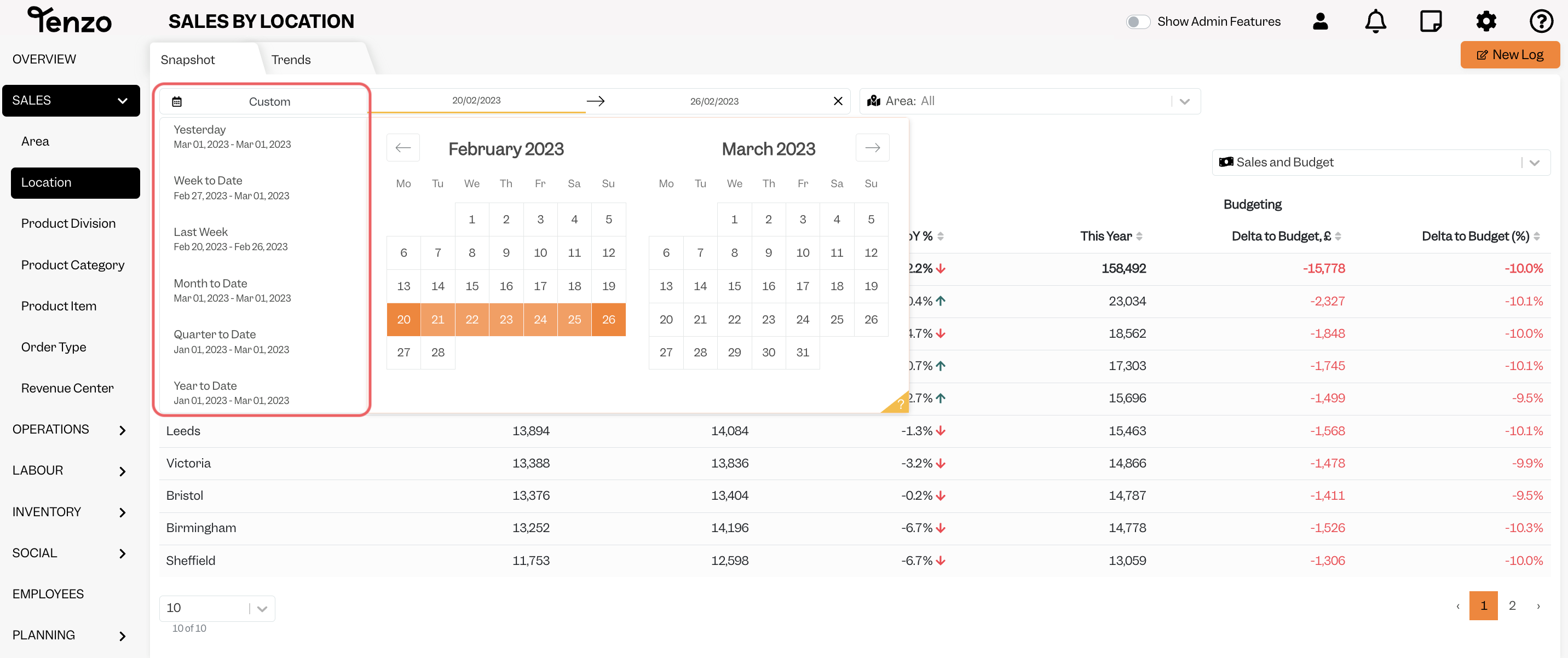
Task: Open Product Category in sidebar
Action: [72, 265]
